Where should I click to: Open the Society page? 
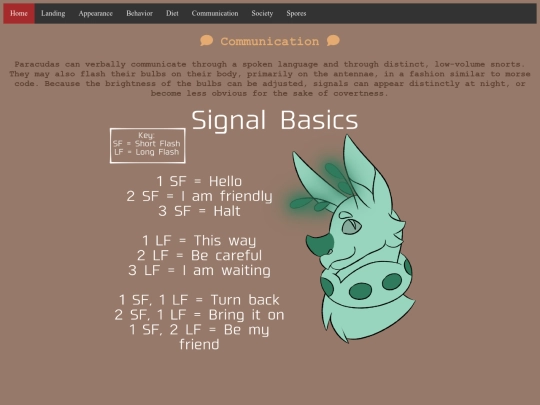tap(262, 13)
